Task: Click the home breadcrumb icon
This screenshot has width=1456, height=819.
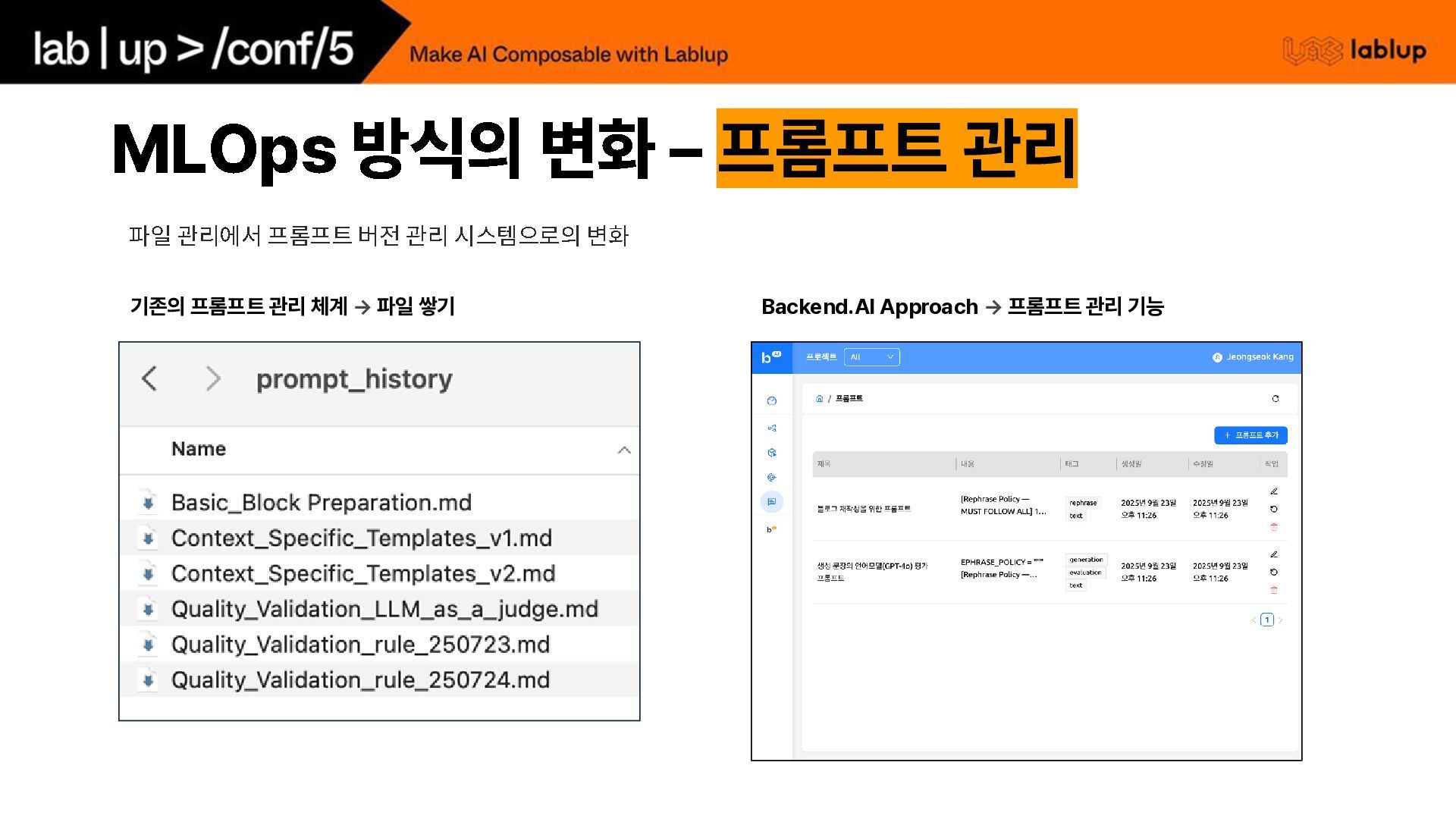Action: click(819, 399)
